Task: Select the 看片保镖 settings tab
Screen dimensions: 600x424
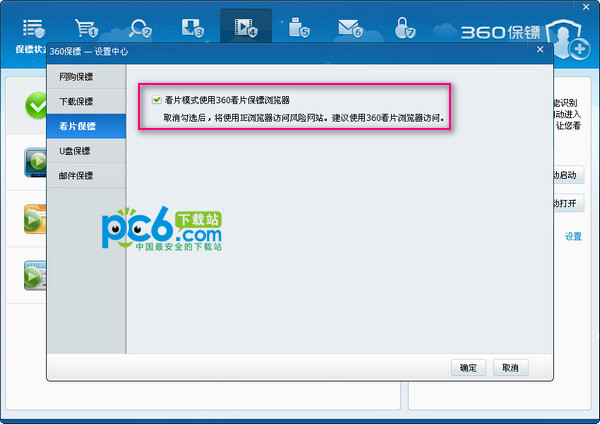Action: pyautogui.click(x=86, y=126)
